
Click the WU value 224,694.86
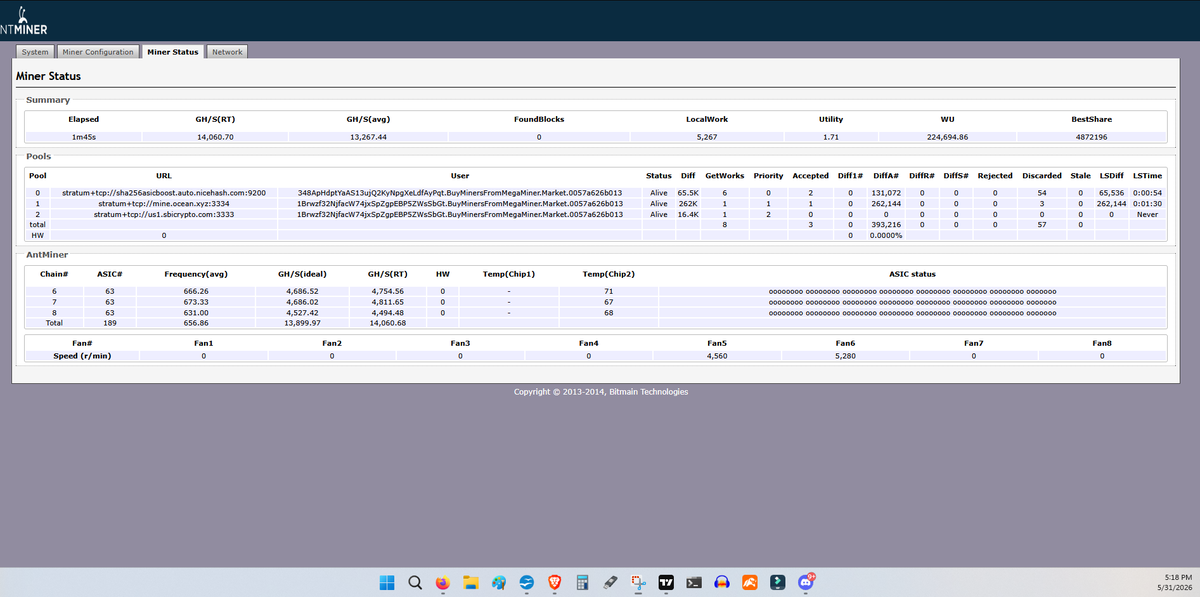[x=947, y=137]
